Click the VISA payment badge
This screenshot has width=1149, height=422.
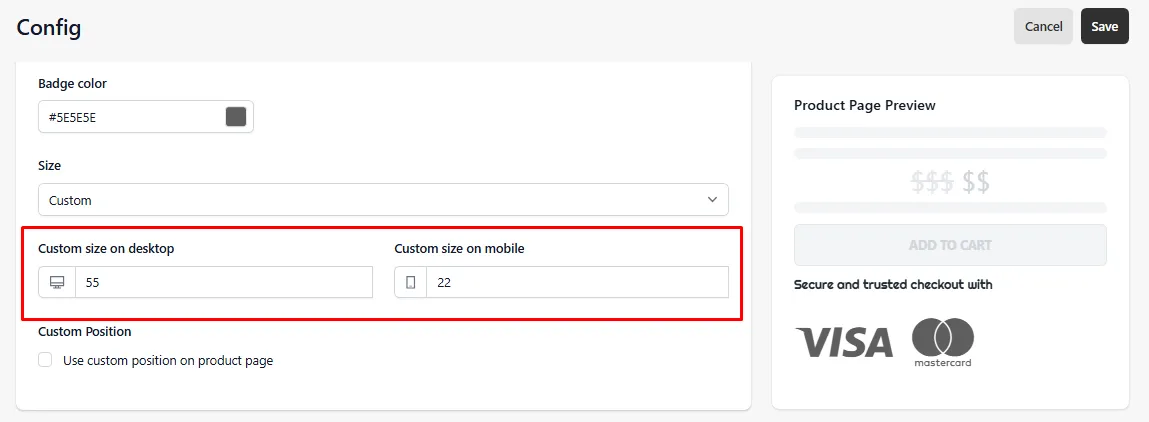click(843, 342)
